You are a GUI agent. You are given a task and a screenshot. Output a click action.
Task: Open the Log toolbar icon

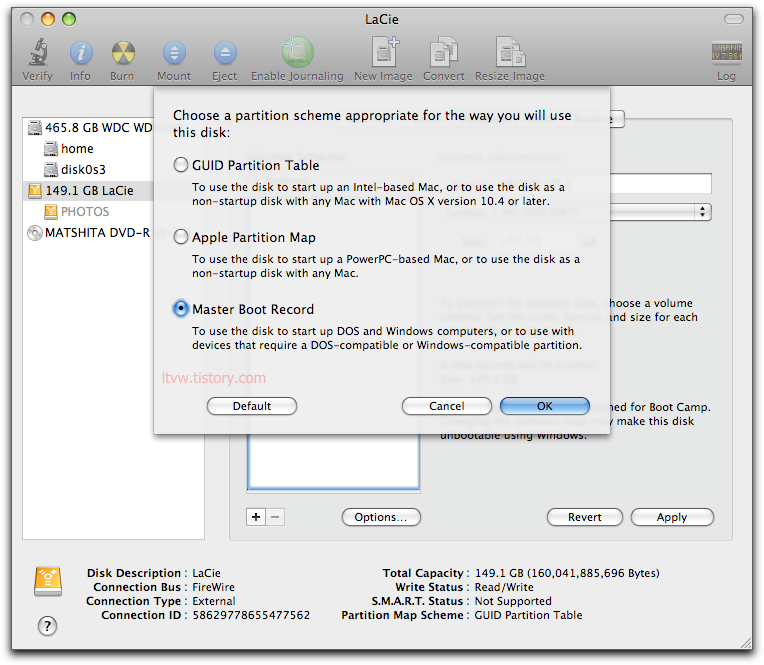pos(726,52)
